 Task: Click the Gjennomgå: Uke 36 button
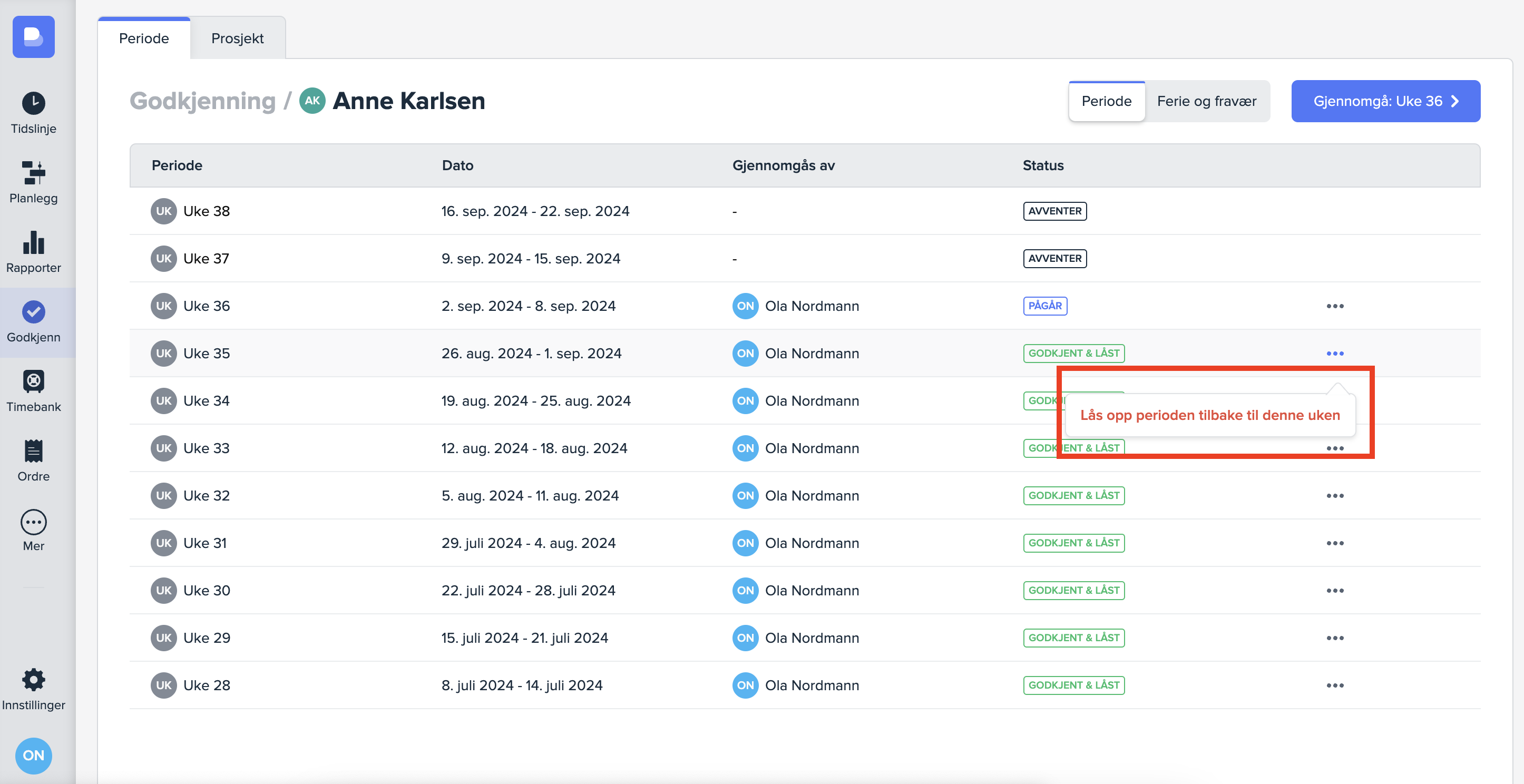tap(1385, 101)
